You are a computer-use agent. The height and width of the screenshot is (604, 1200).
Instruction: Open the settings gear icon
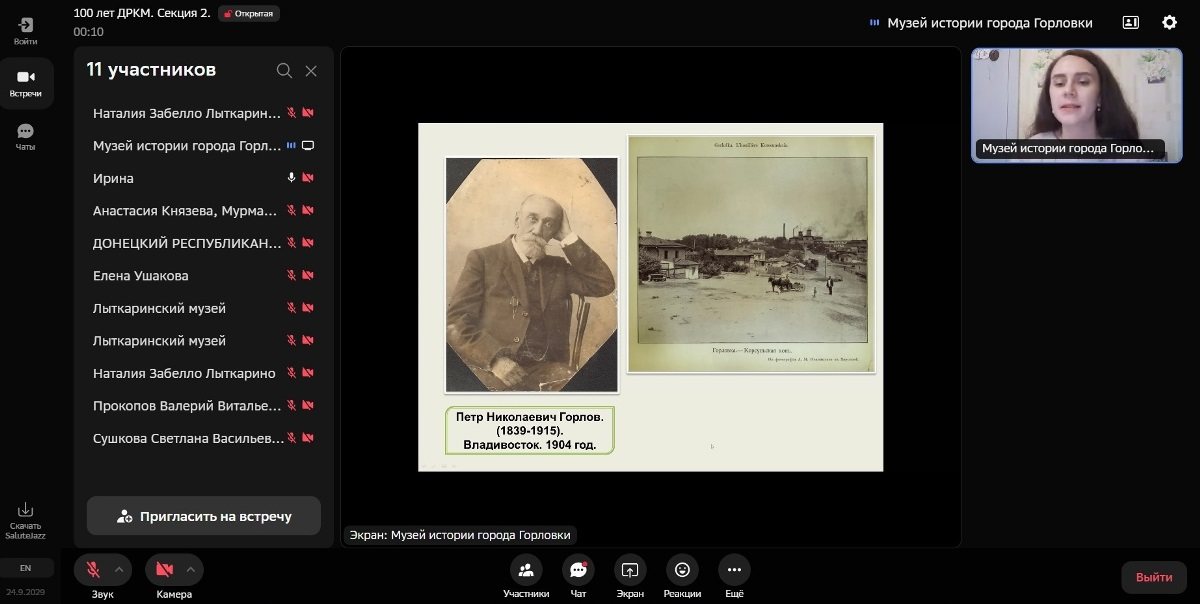(1169, 22)
